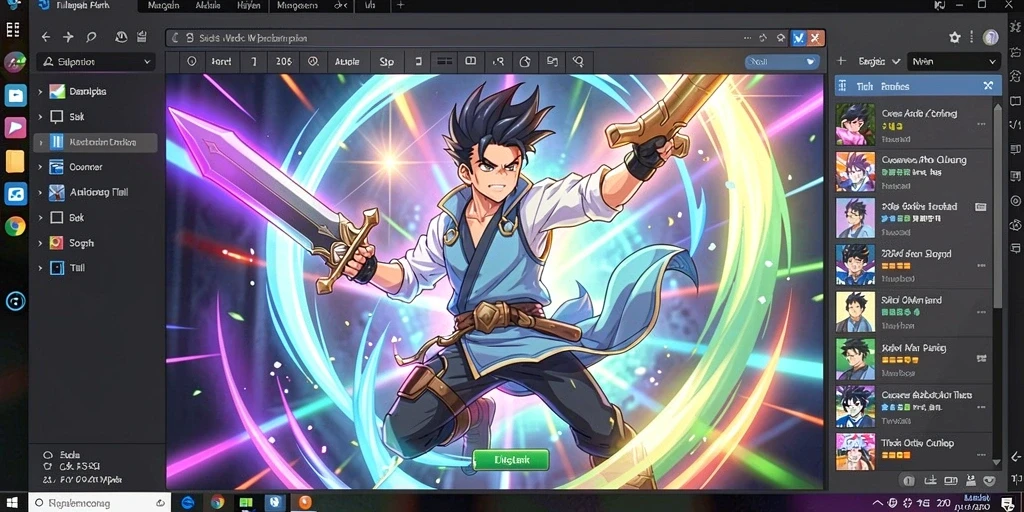The width and height of the screenshot is (1024, 512).
Task: Open the first character thumbnail in right list
Action: point(855,124)
